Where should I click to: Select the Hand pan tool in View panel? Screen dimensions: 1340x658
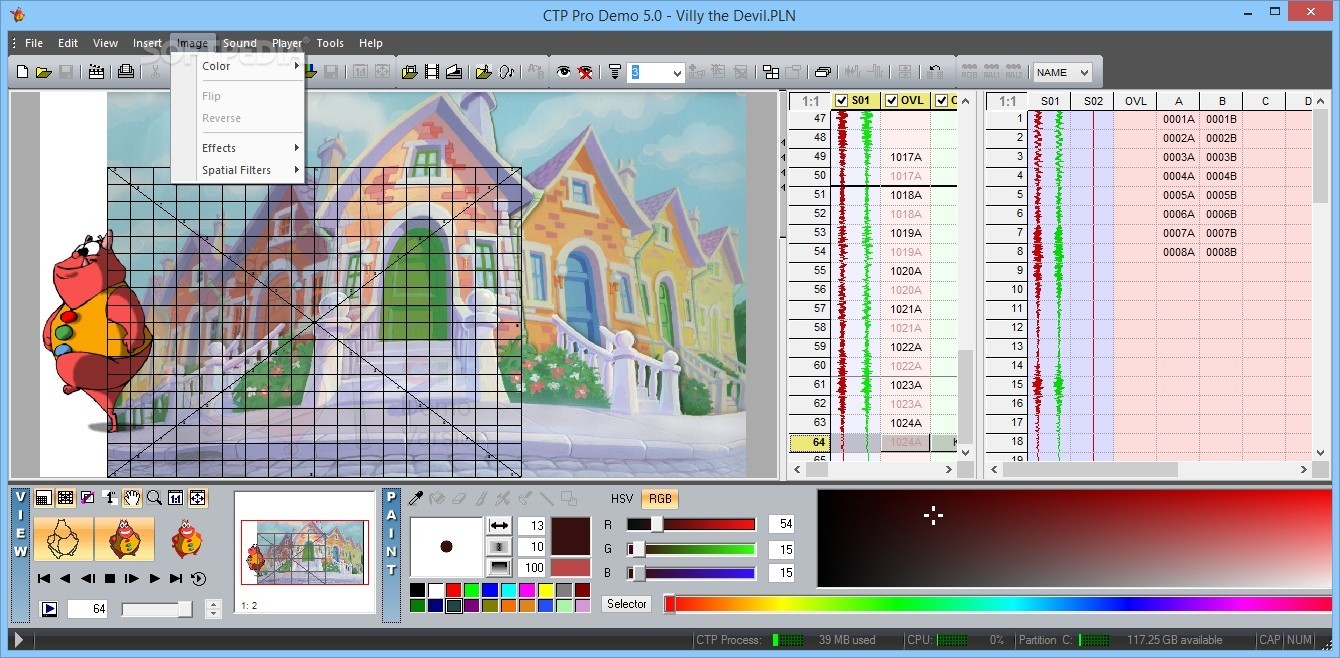click(132, 497)
